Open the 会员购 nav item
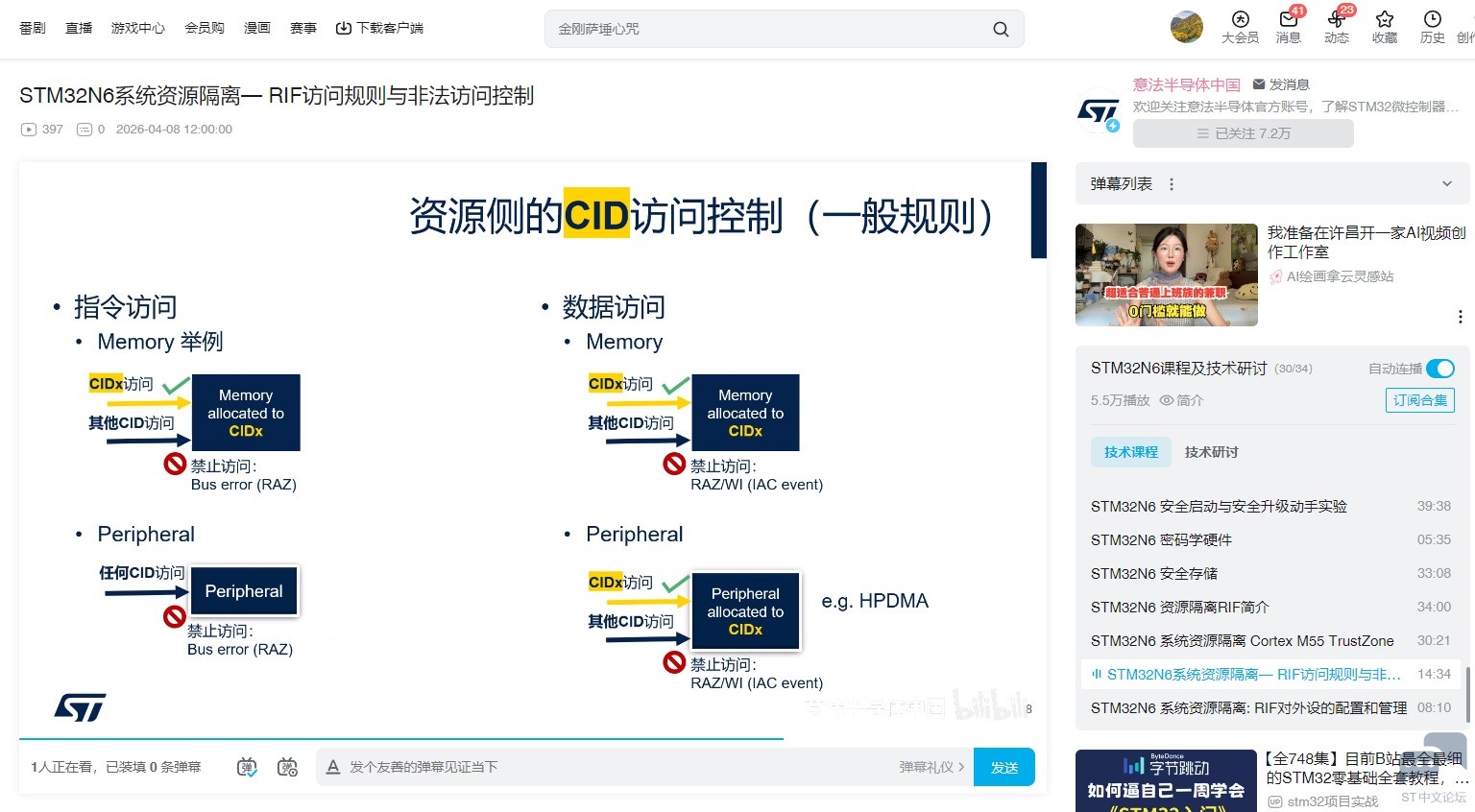Screen dimensions: 1475x812 pos(205,28)
